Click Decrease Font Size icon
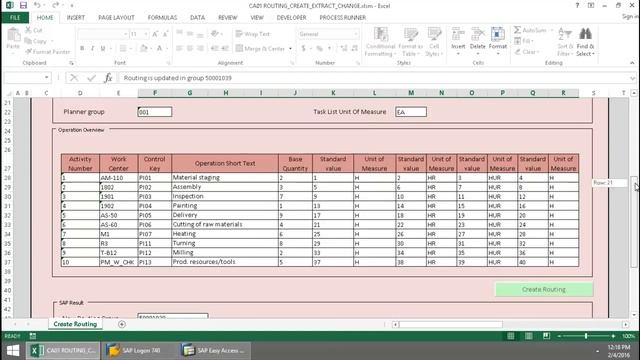640x360 pixels. click(x=165, y=34)
